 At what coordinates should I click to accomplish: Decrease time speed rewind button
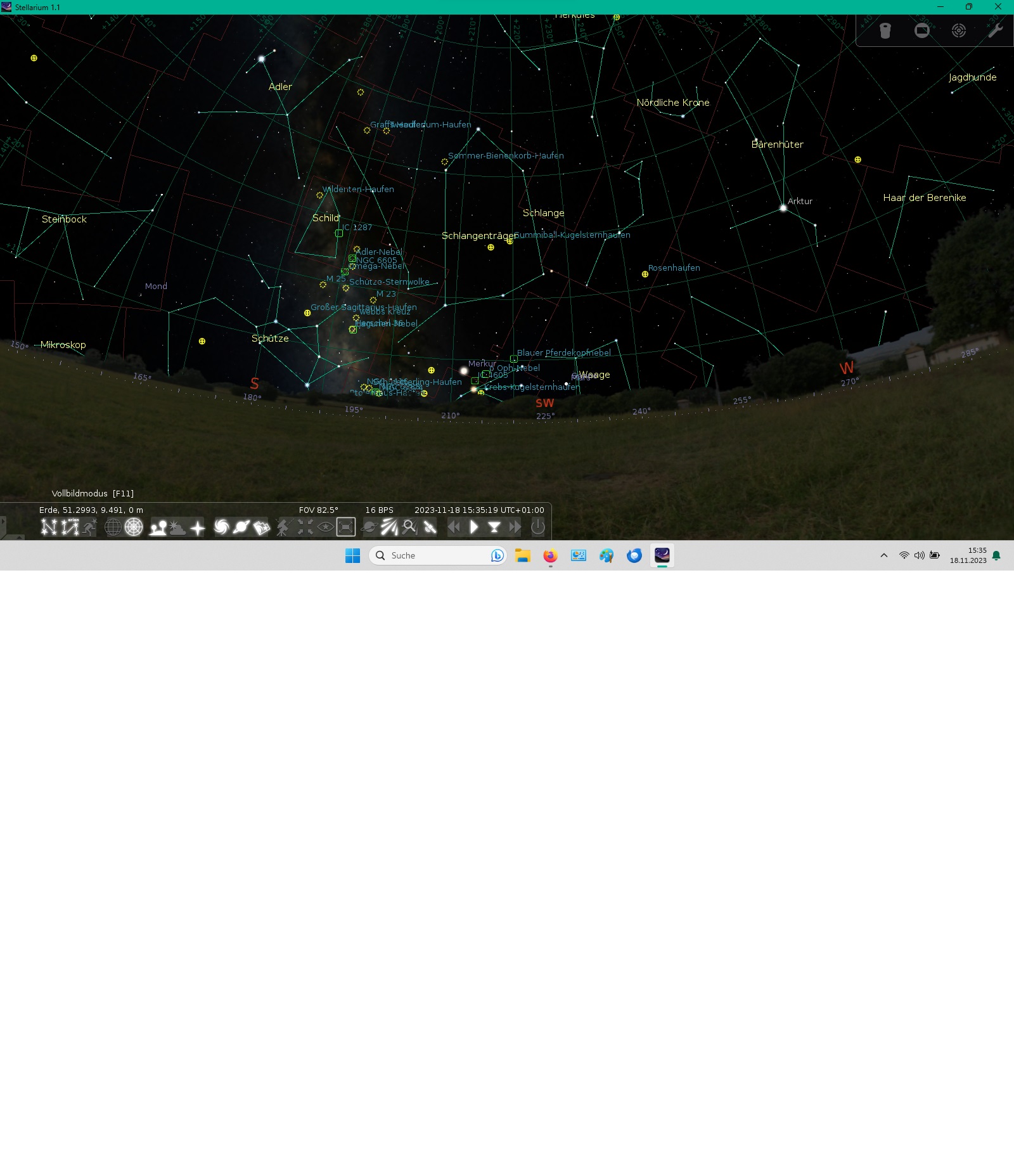pyautogui.click(x=454, y=527)
